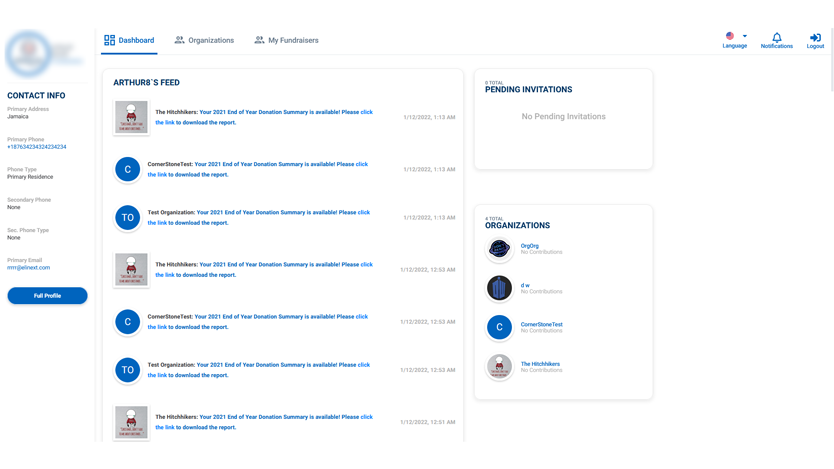Click first CornerStoneTest feed avatar icon
Viewport: 834px width, 469px height.
tap(128, 169)
